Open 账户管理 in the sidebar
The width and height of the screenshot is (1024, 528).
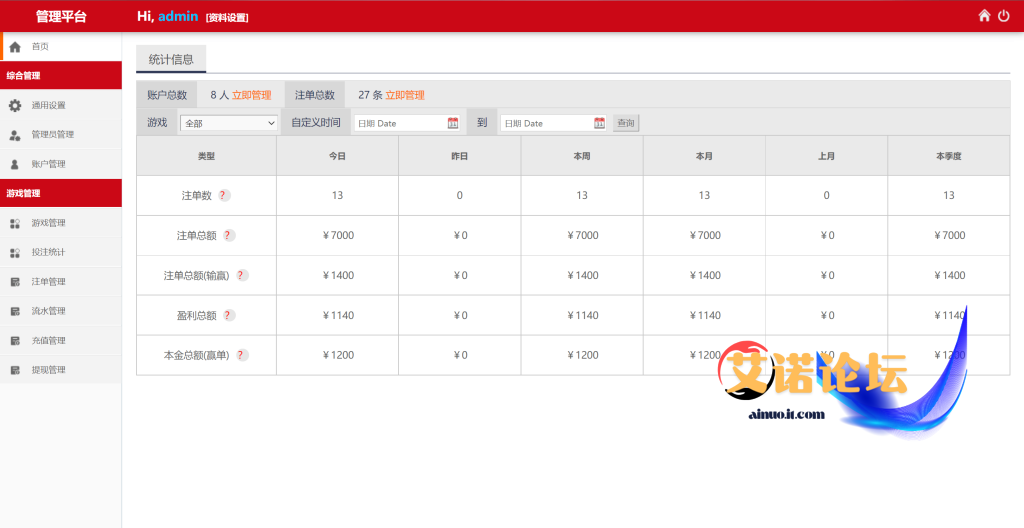[x=48, y=164]
